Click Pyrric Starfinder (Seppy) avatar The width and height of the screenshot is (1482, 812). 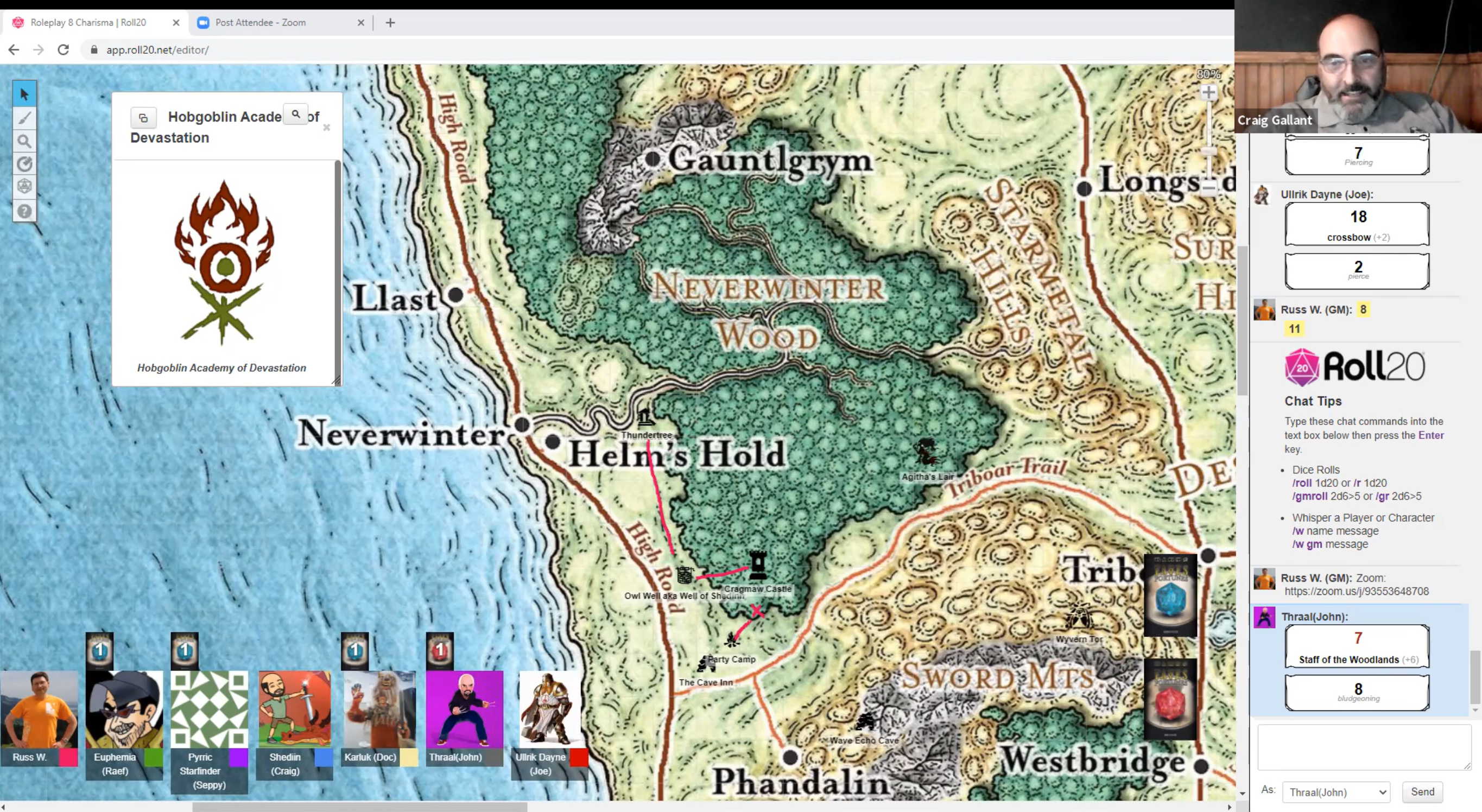(210, 709)
